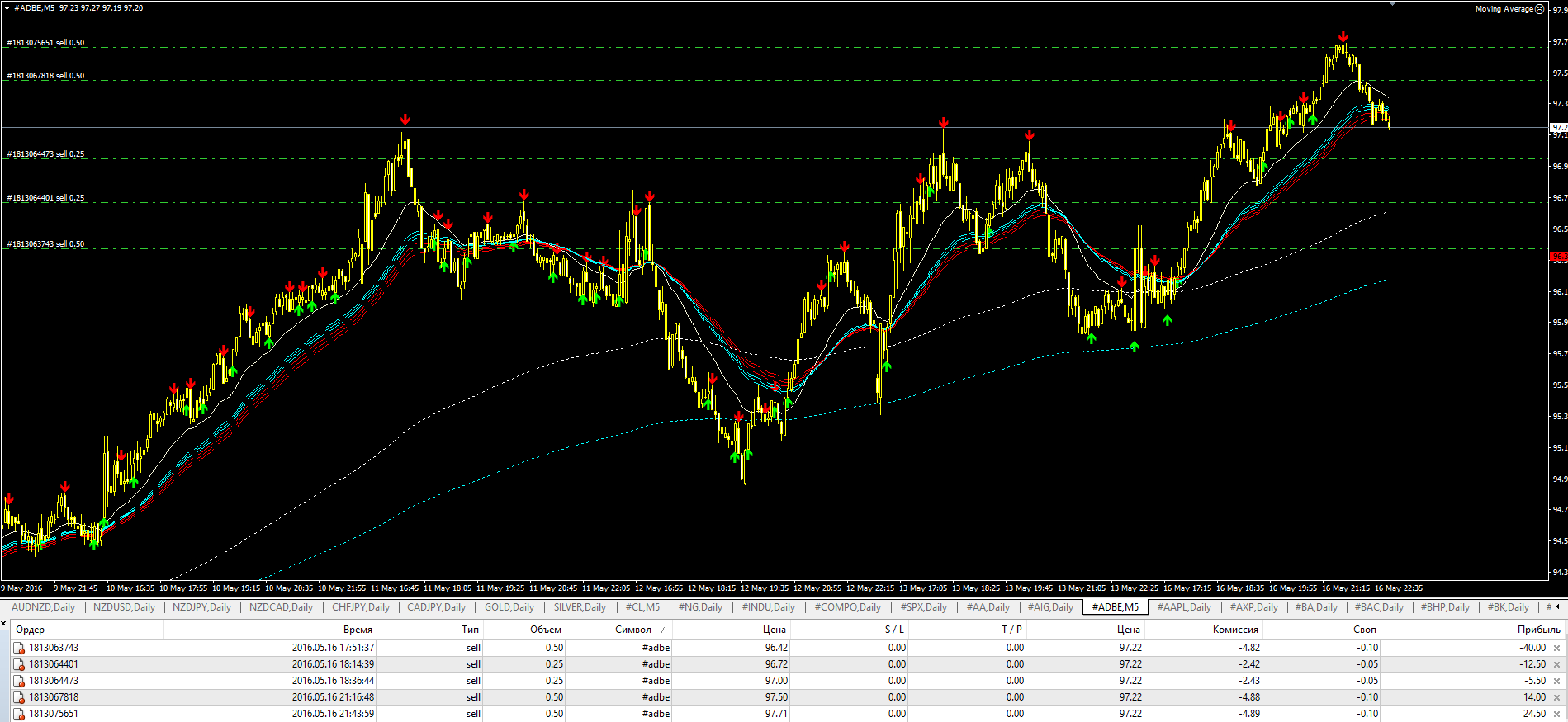Switch to the SILVER,Daily chart tab
Screen dimensions: 1568x722
(580, 607)
